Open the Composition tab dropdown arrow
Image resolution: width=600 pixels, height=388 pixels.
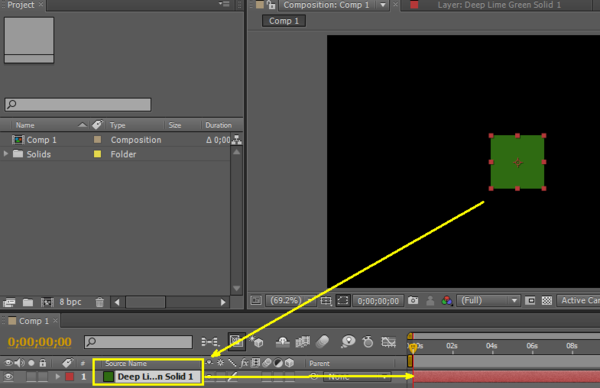click(x=383, y=5)
